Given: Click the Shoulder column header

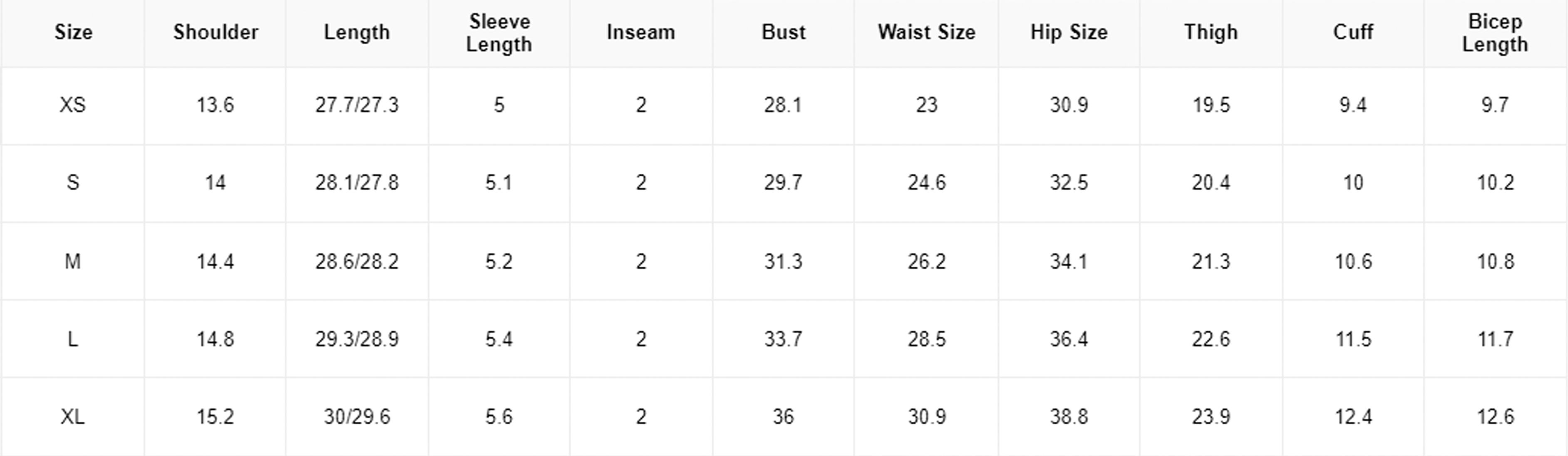Looking at the screenshot, I should click(216, 32).
